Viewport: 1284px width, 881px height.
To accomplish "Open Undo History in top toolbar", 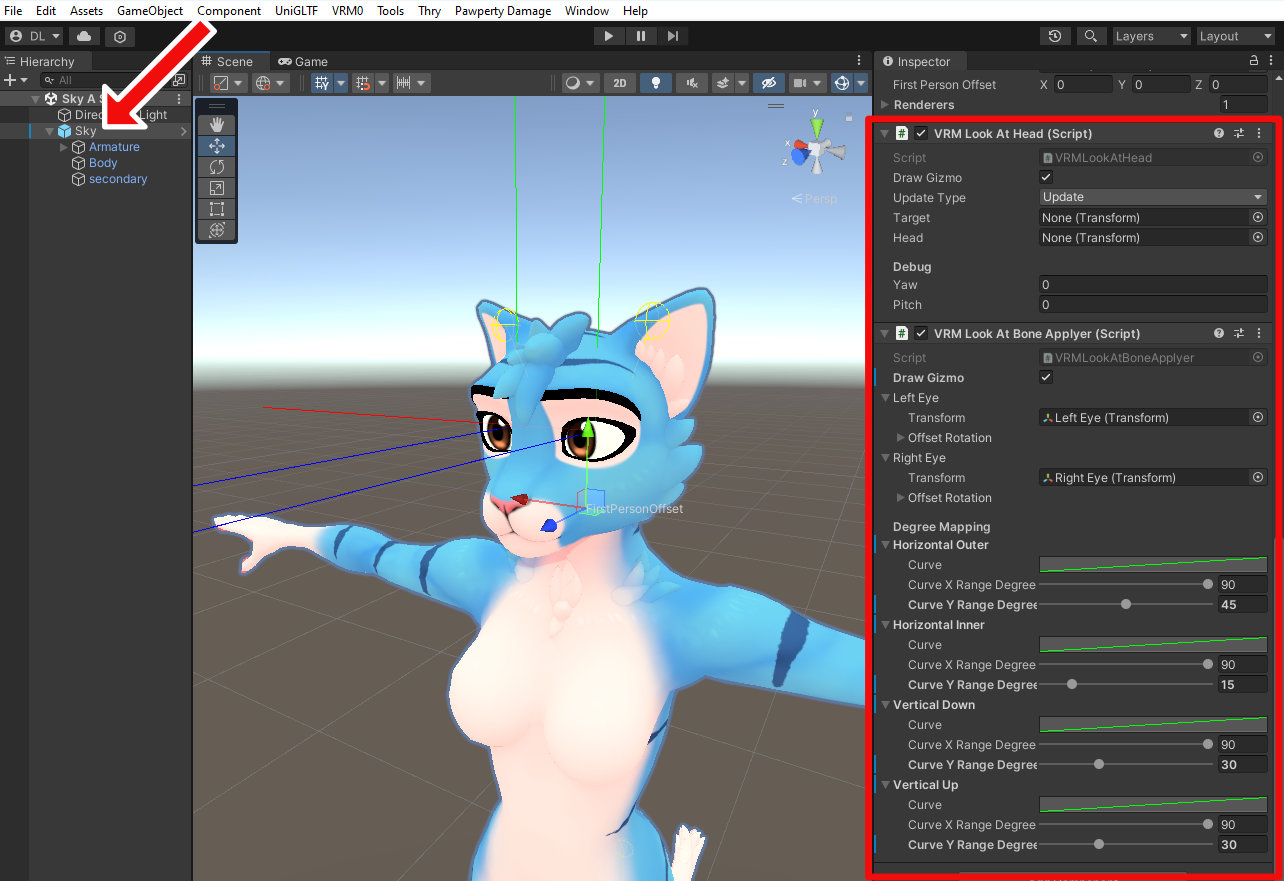I will point(1055,36).
